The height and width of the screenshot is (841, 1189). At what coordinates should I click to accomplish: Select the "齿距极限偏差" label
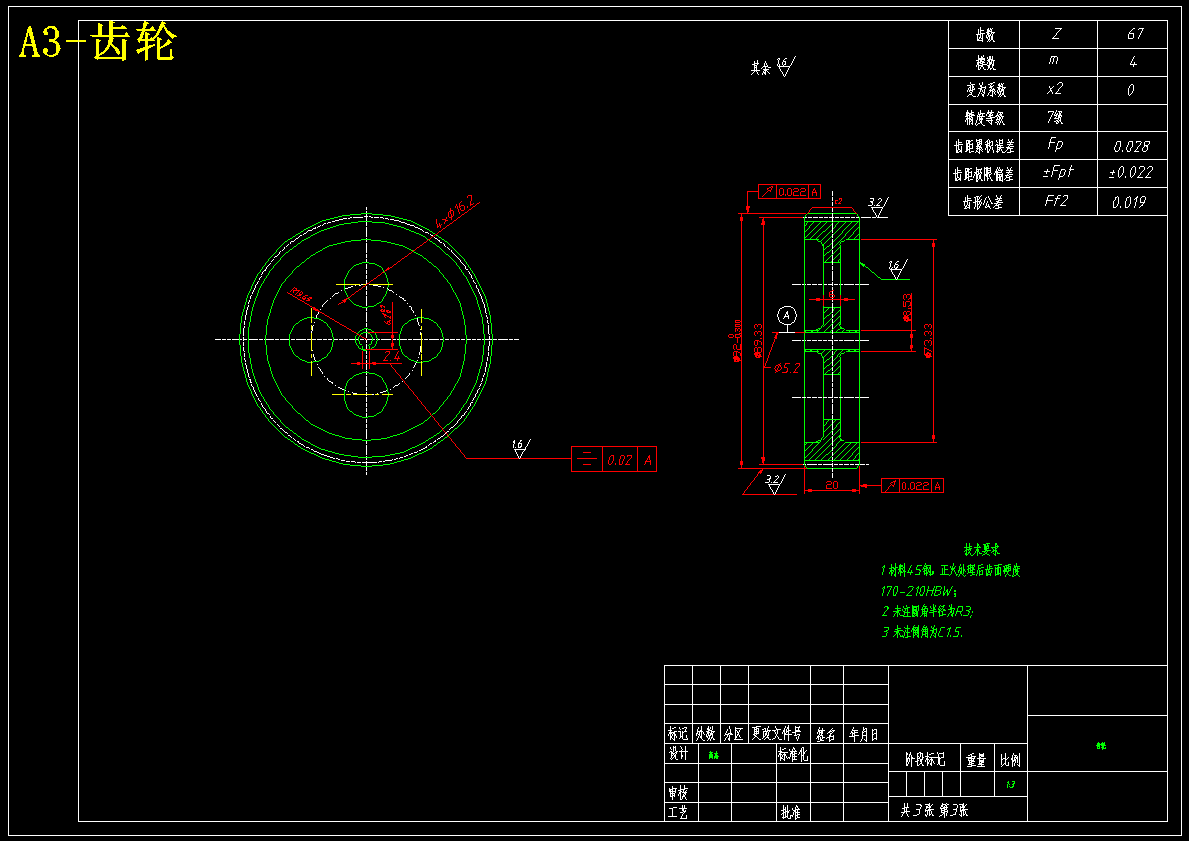click(x=984, y=174)
